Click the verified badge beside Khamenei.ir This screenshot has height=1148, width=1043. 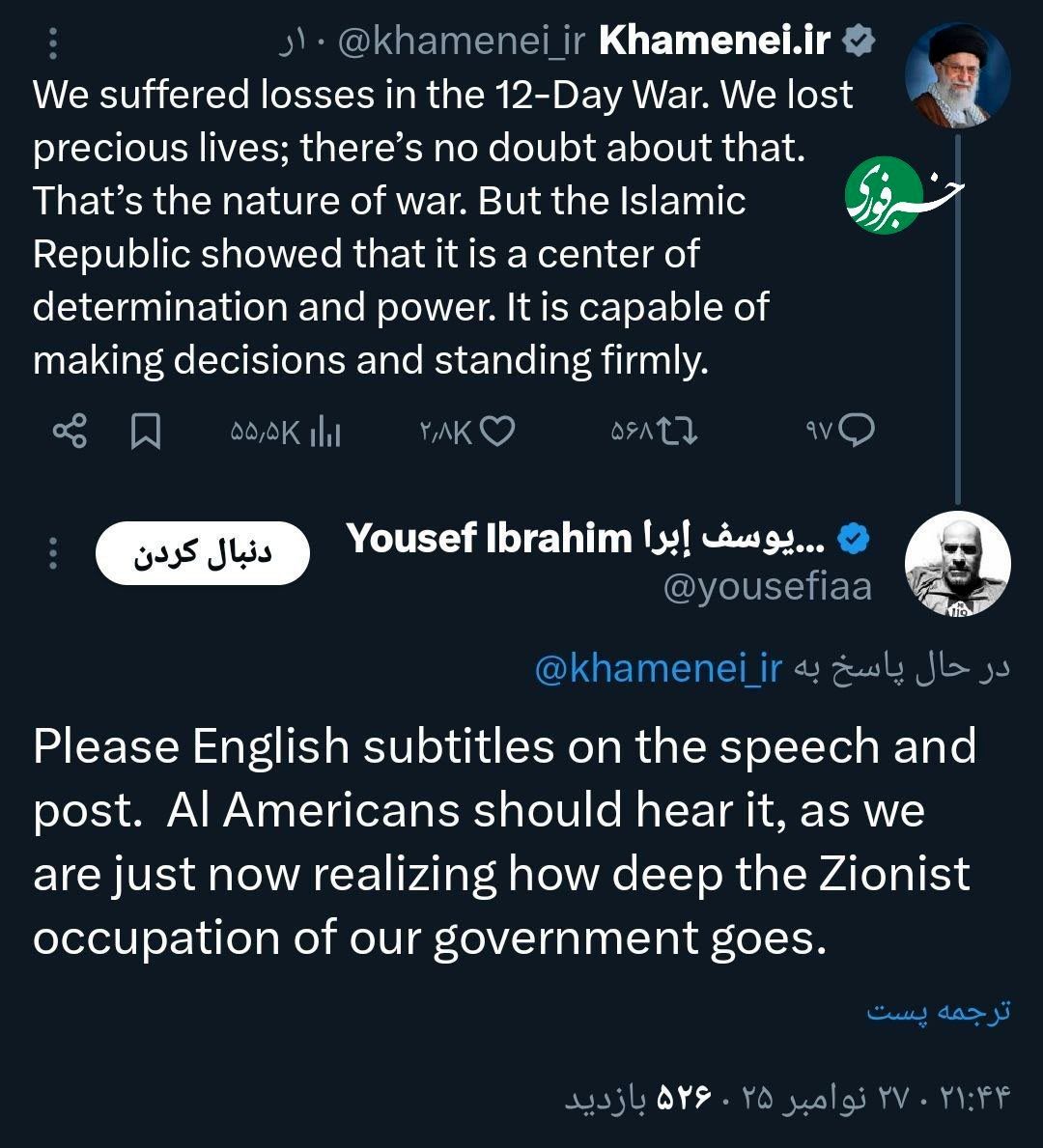click(859, 41)
